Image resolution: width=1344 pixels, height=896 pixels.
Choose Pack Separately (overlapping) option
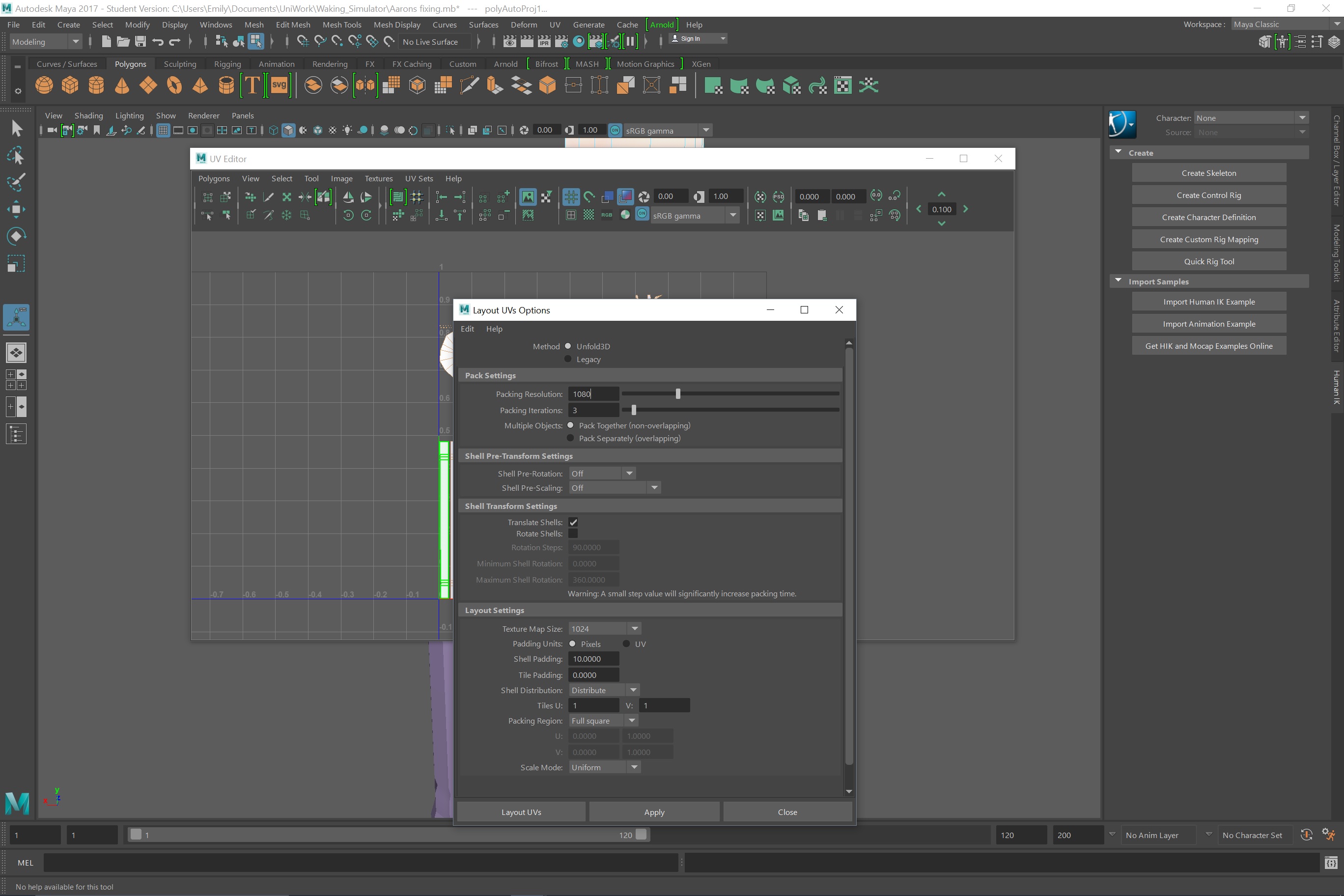[570, 438]
